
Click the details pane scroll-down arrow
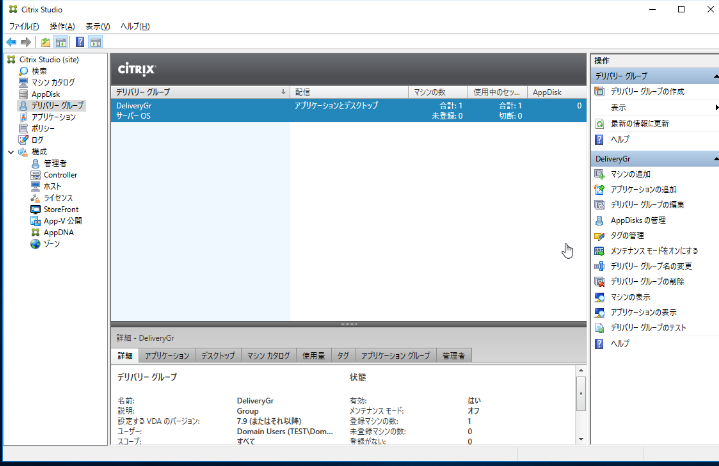tap(581, 439)
